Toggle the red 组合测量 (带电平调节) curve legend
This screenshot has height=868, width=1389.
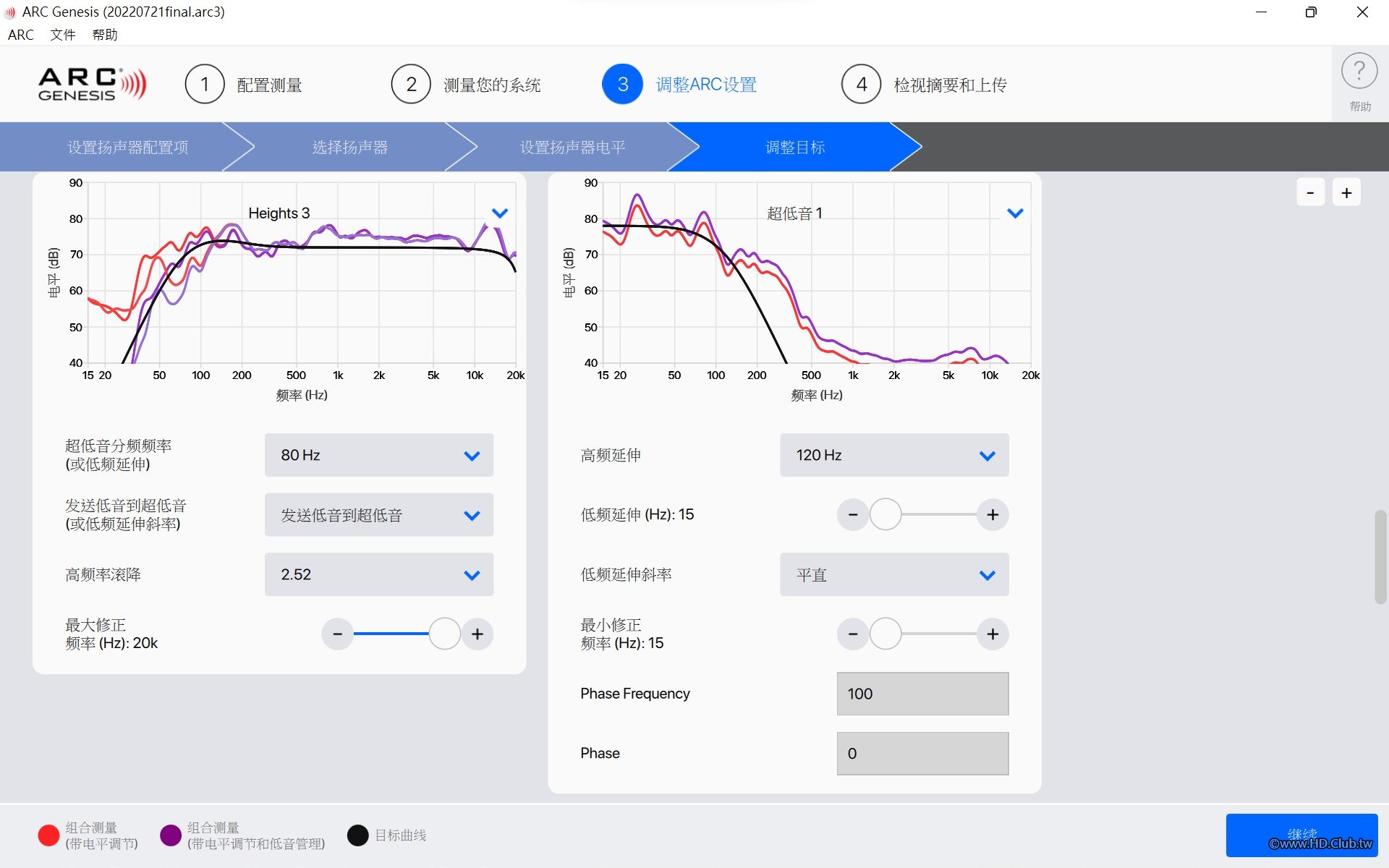48,835
